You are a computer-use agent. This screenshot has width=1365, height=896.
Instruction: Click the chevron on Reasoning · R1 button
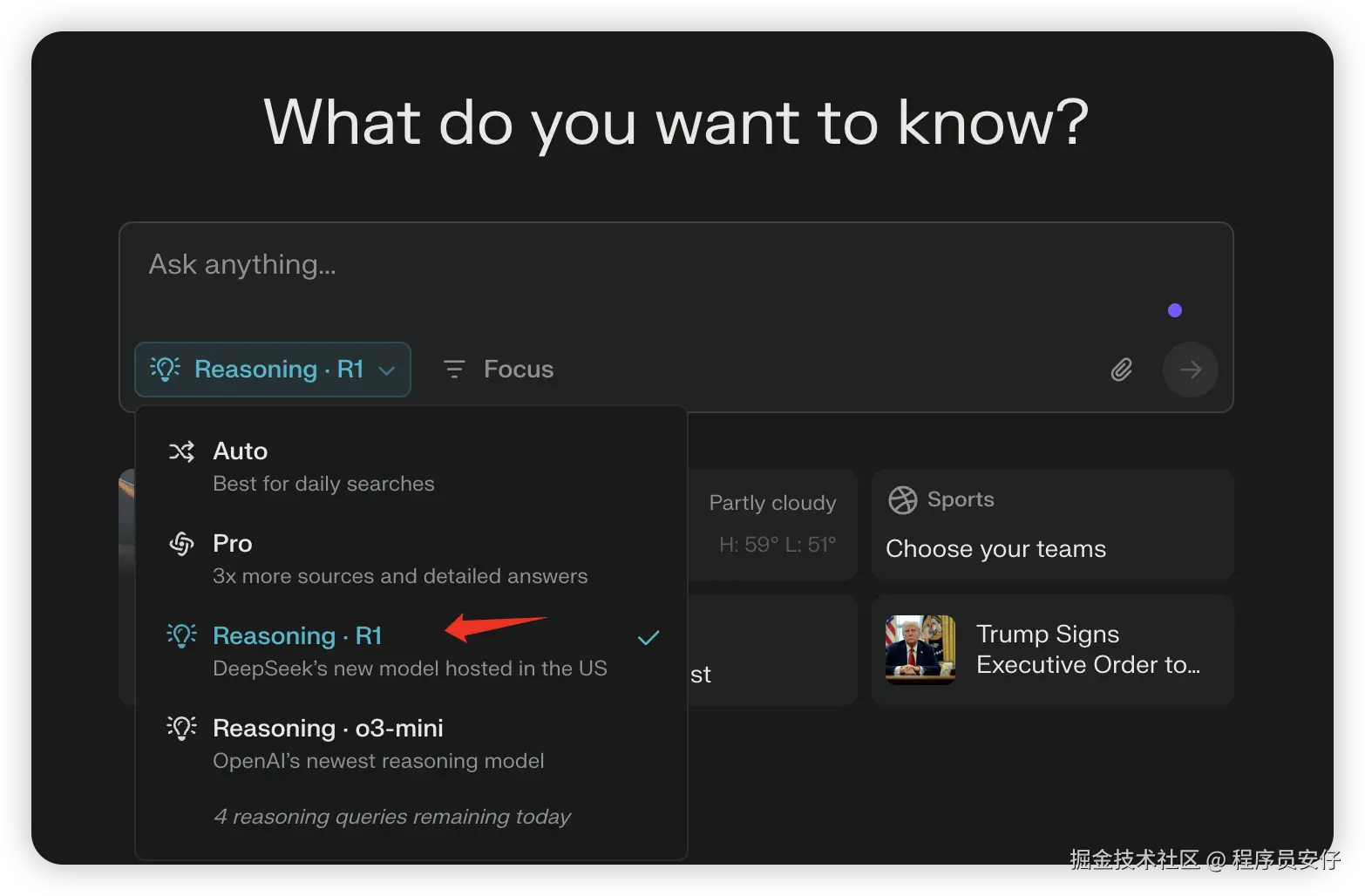(x=387, y=370)
